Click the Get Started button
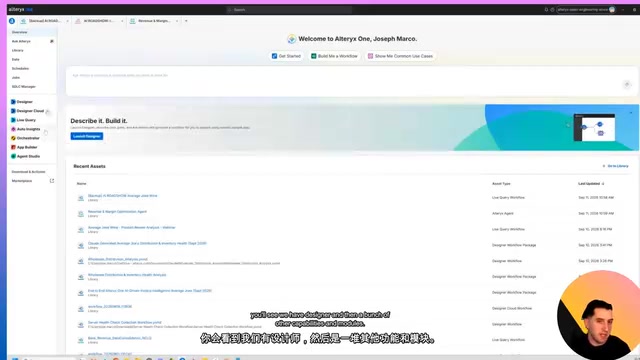Image resolution: width=640 pixels, height=360 pixels. tap(286, 56)
